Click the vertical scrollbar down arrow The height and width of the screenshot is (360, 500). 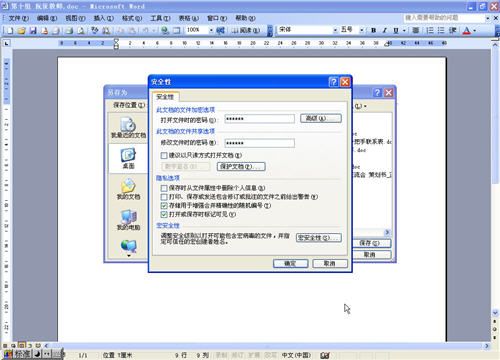tap(495, 313)
